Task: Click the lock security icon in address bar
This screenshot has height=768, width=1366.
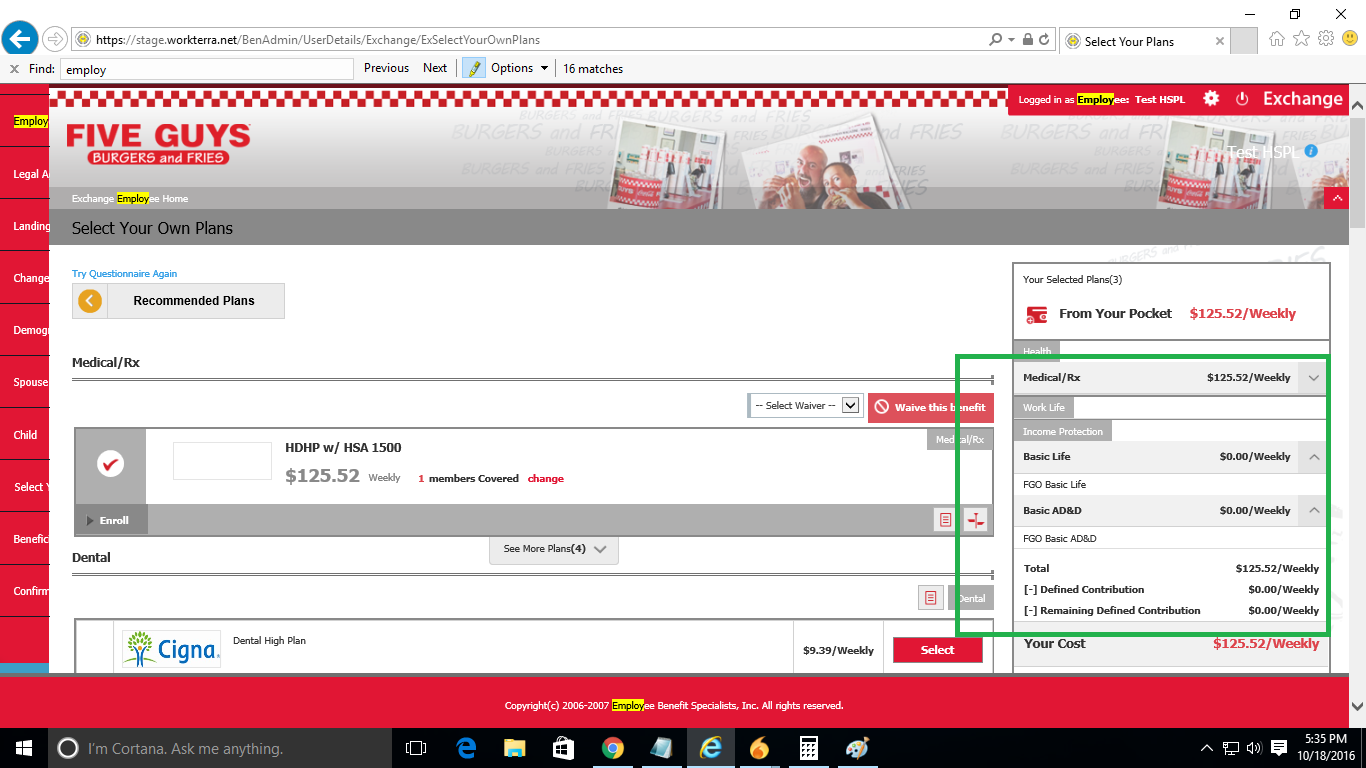Action: pyautogui.click(x=1027, y=40)
